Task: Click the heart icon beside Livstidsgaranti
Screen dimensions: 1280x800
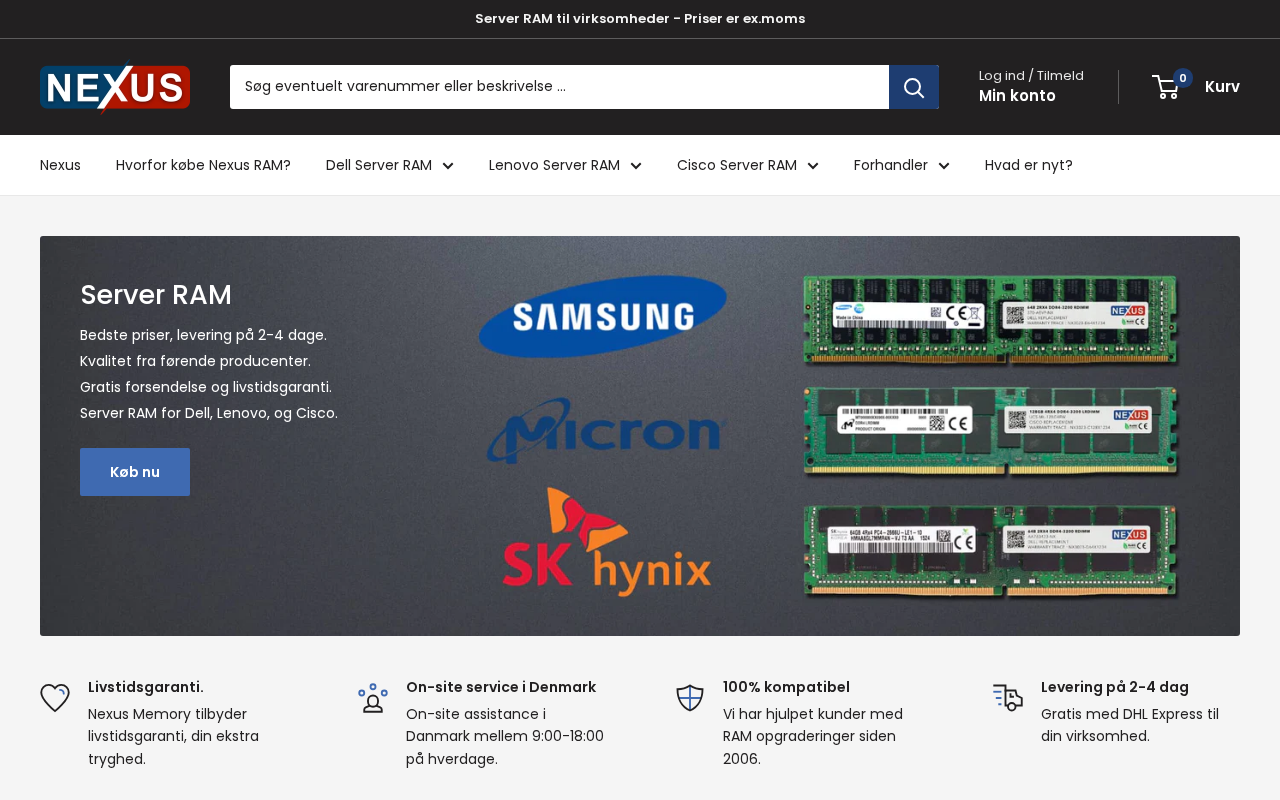Action: coord(55,697)
